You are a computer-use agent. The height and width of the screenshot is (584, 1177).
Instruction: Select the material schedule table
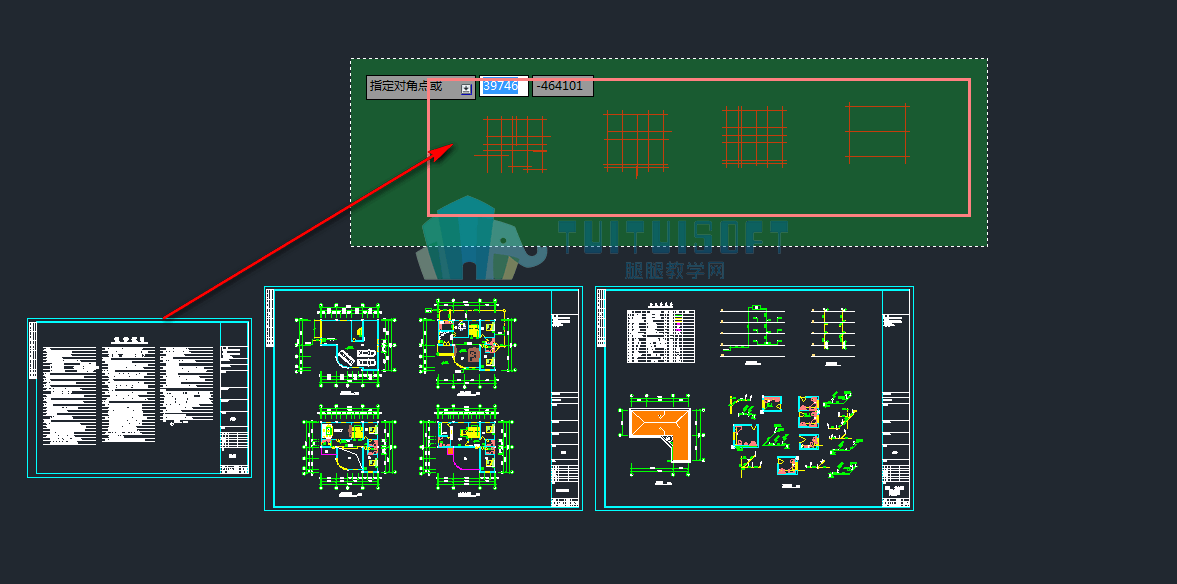[x=661, y=337]
